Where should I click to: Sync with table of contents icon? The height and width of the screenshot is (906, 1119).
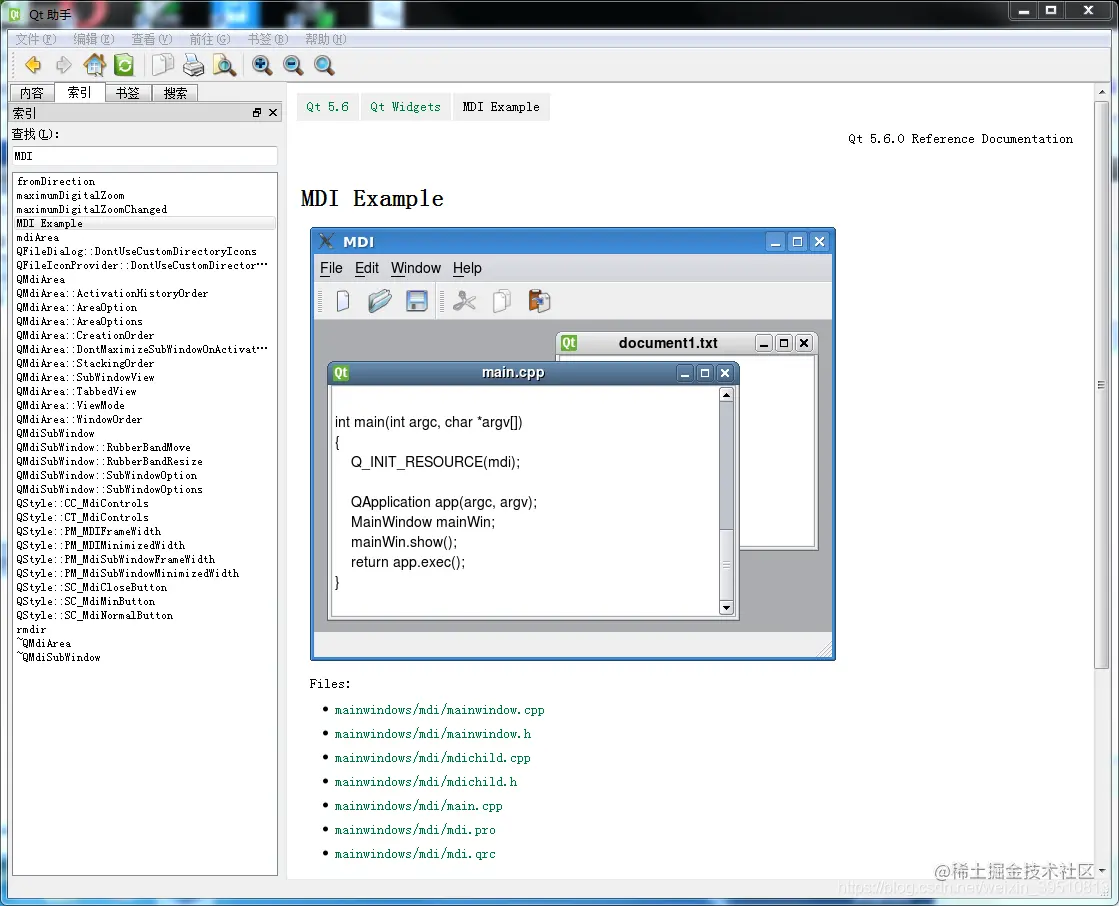click(124, 66)
